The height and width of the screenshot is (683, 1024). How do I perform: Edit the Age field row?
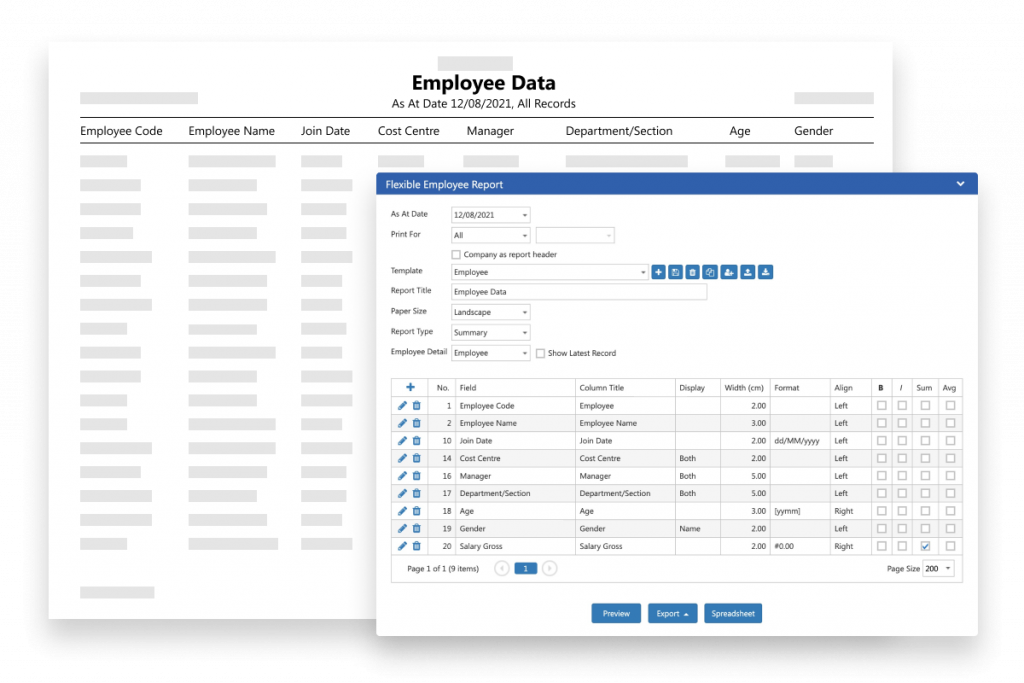[402, 511]
